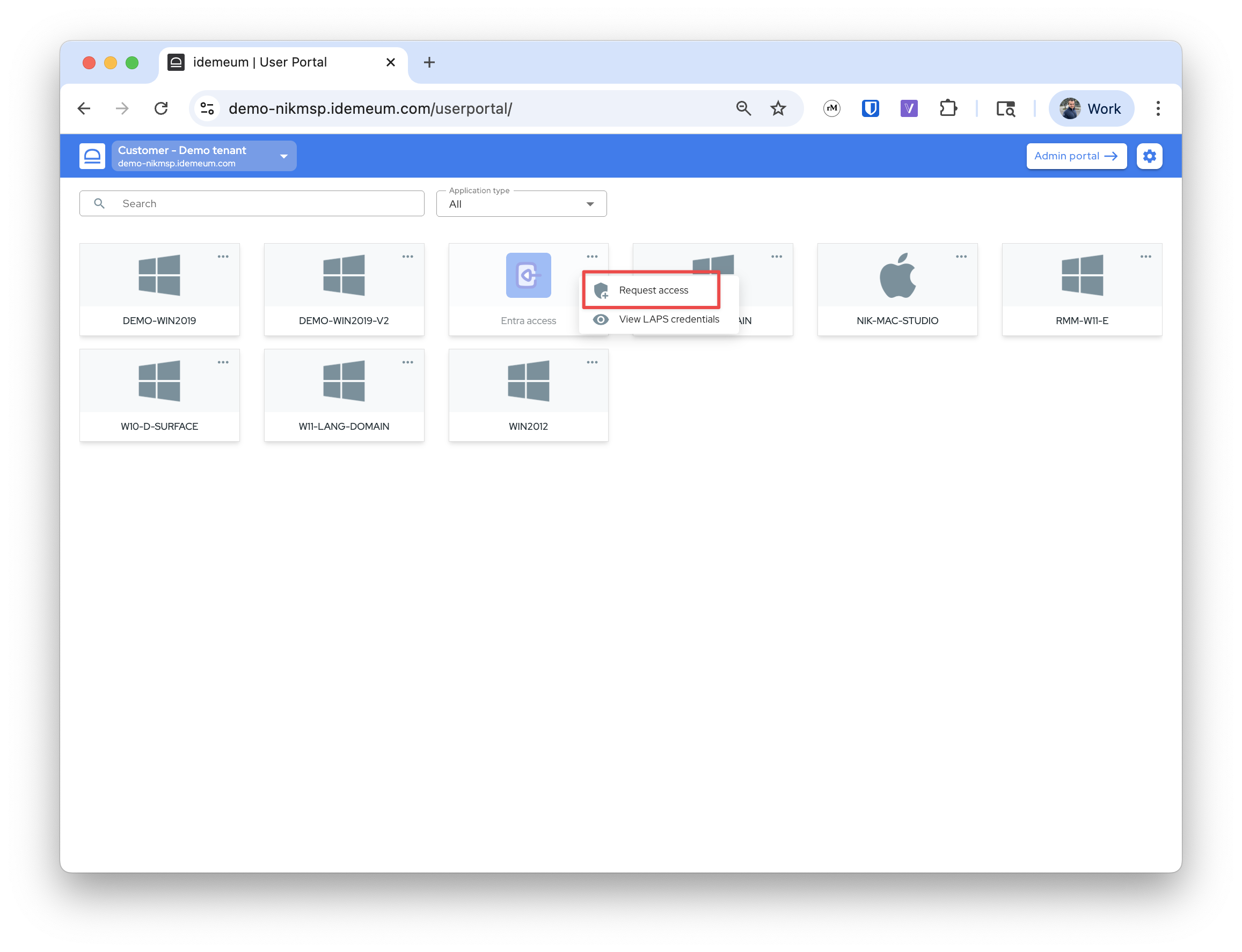Open the Application type dropdown
Screen dimensions: 1242x952
pyautogui.click(x=521, y=204)
